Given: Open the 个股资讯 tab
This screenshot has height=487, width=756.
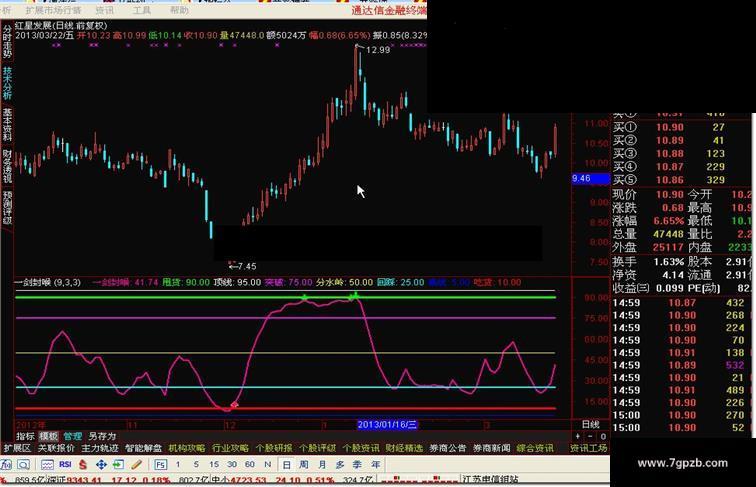Looking at the screenshot, I should click(x=361, y=448).
